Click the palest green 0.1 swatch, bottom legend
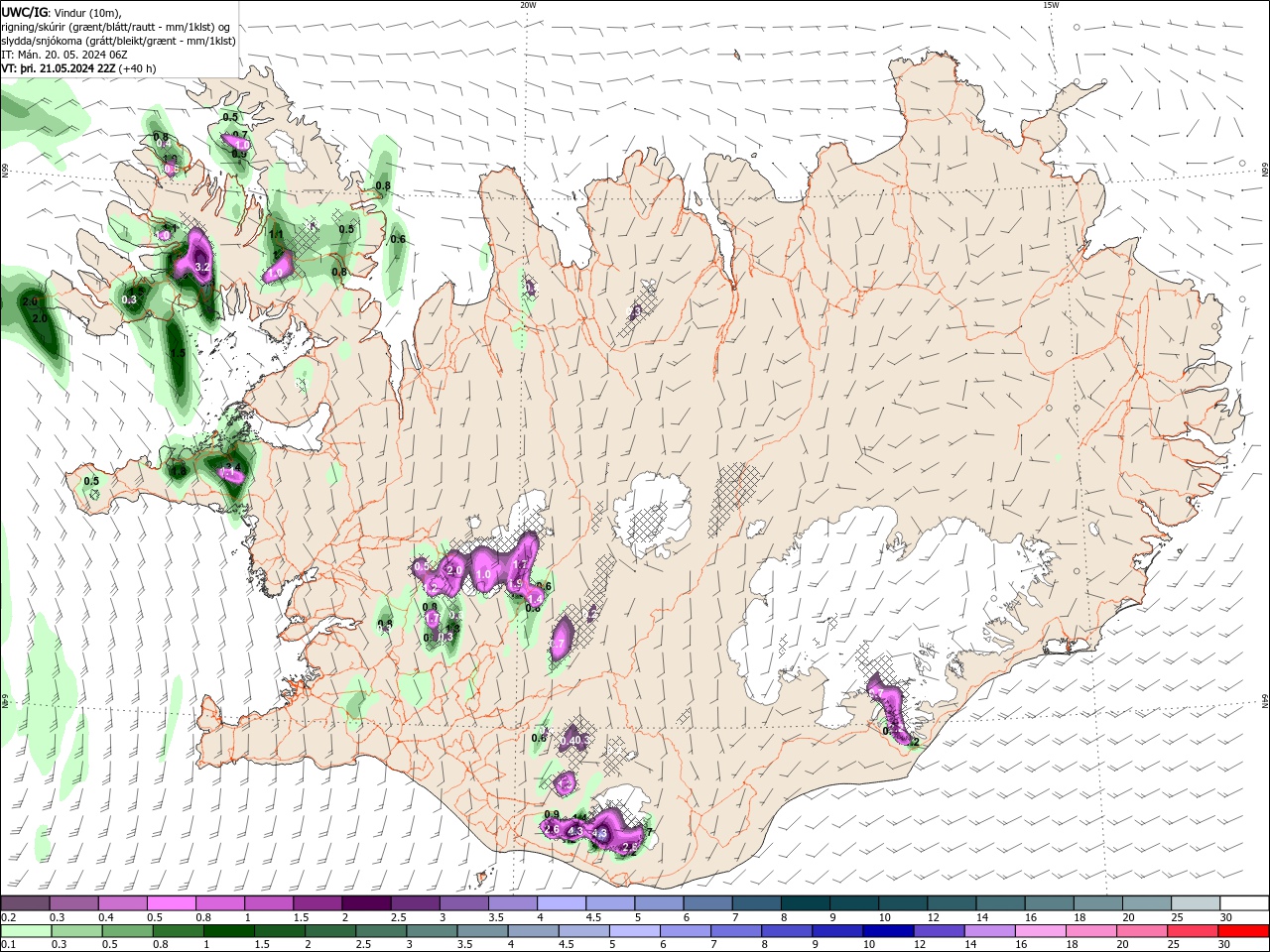Screen dimensions: 1270x952 24,931
